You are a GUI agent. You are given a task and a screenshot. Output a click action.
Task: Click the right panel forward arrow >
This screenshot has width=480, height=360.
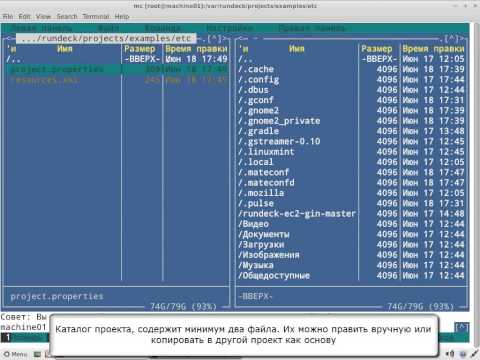pyautogui.click(x=462, y=39)
